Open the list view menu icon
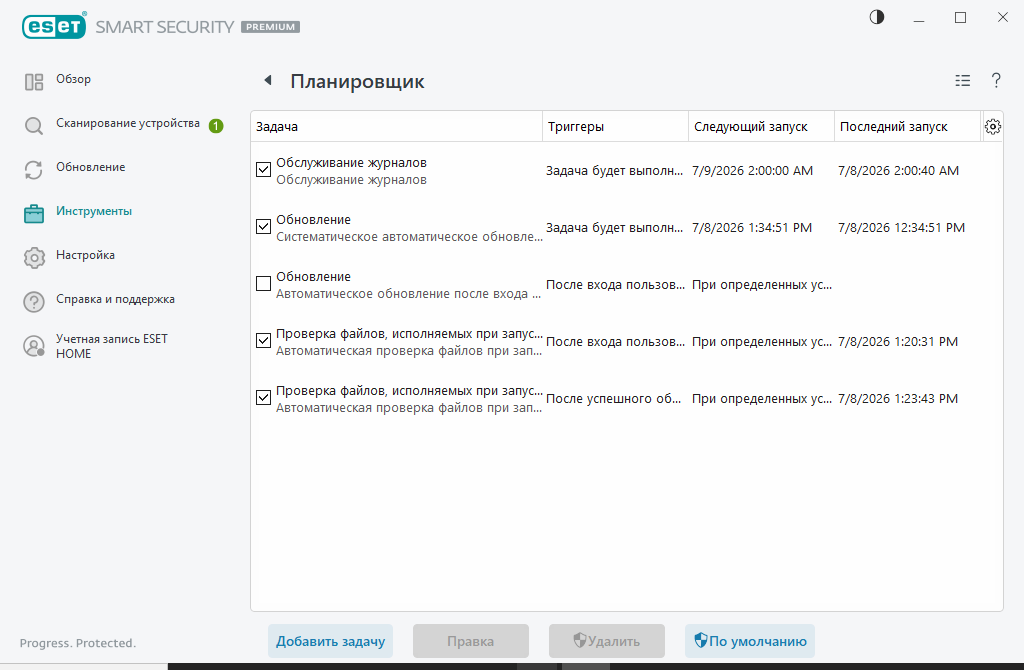Viewport: 1024px width, 670px height. coord(963,80)
